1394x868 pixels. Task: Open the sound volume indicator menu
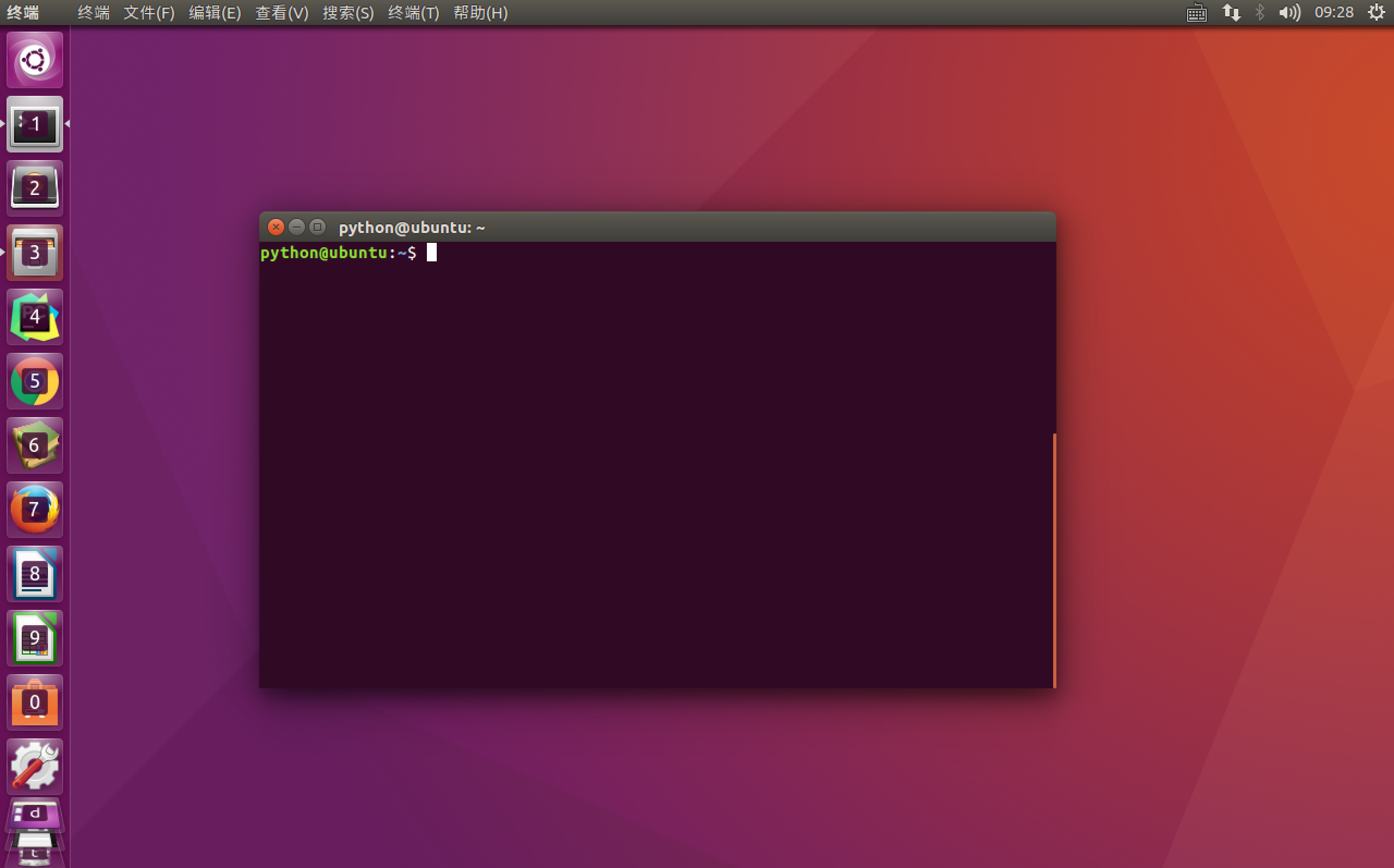coord(1289,13)
